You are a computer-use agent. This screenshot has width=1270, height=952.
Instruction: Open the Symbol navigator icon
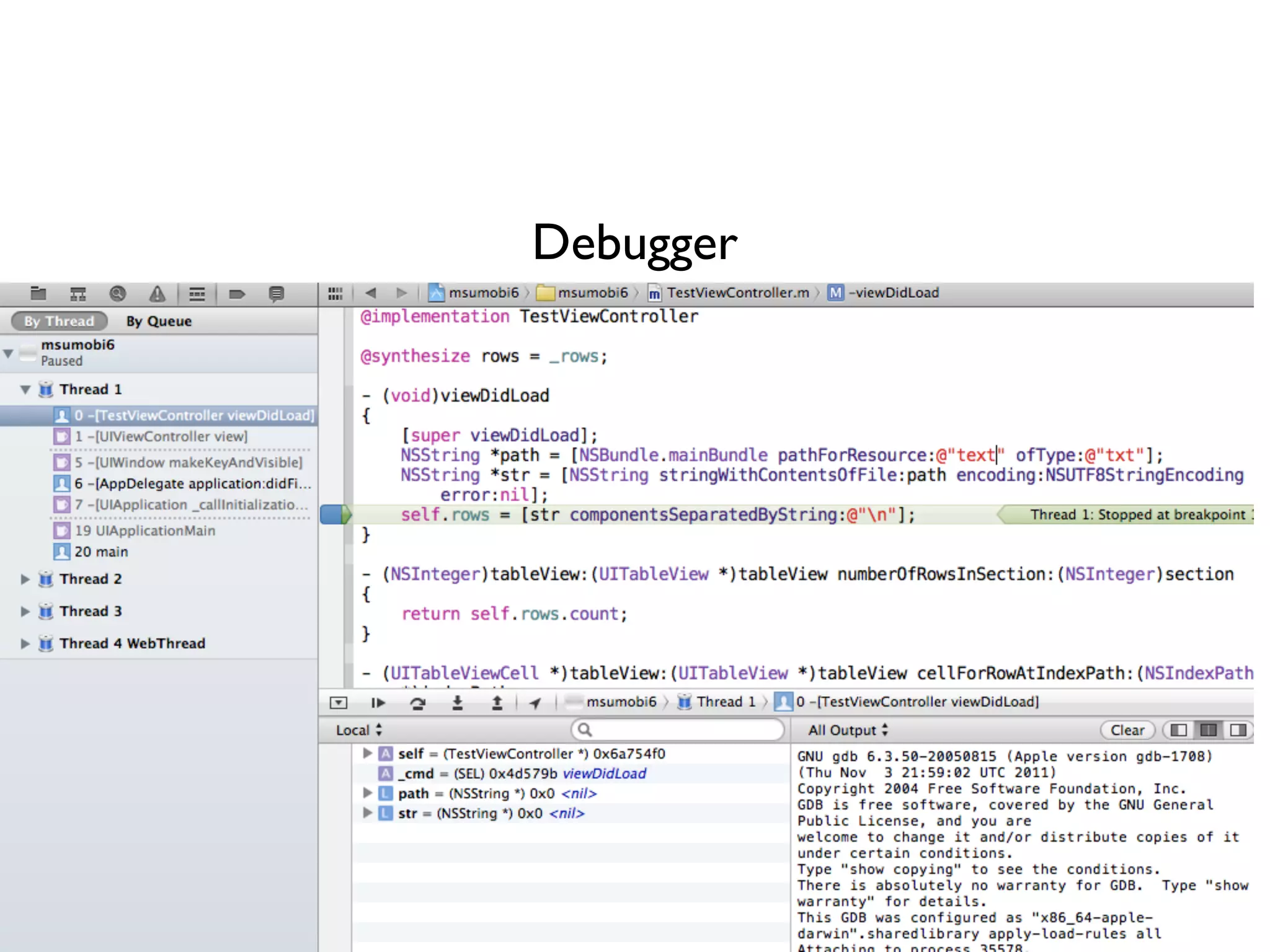(x=78, y=294)
